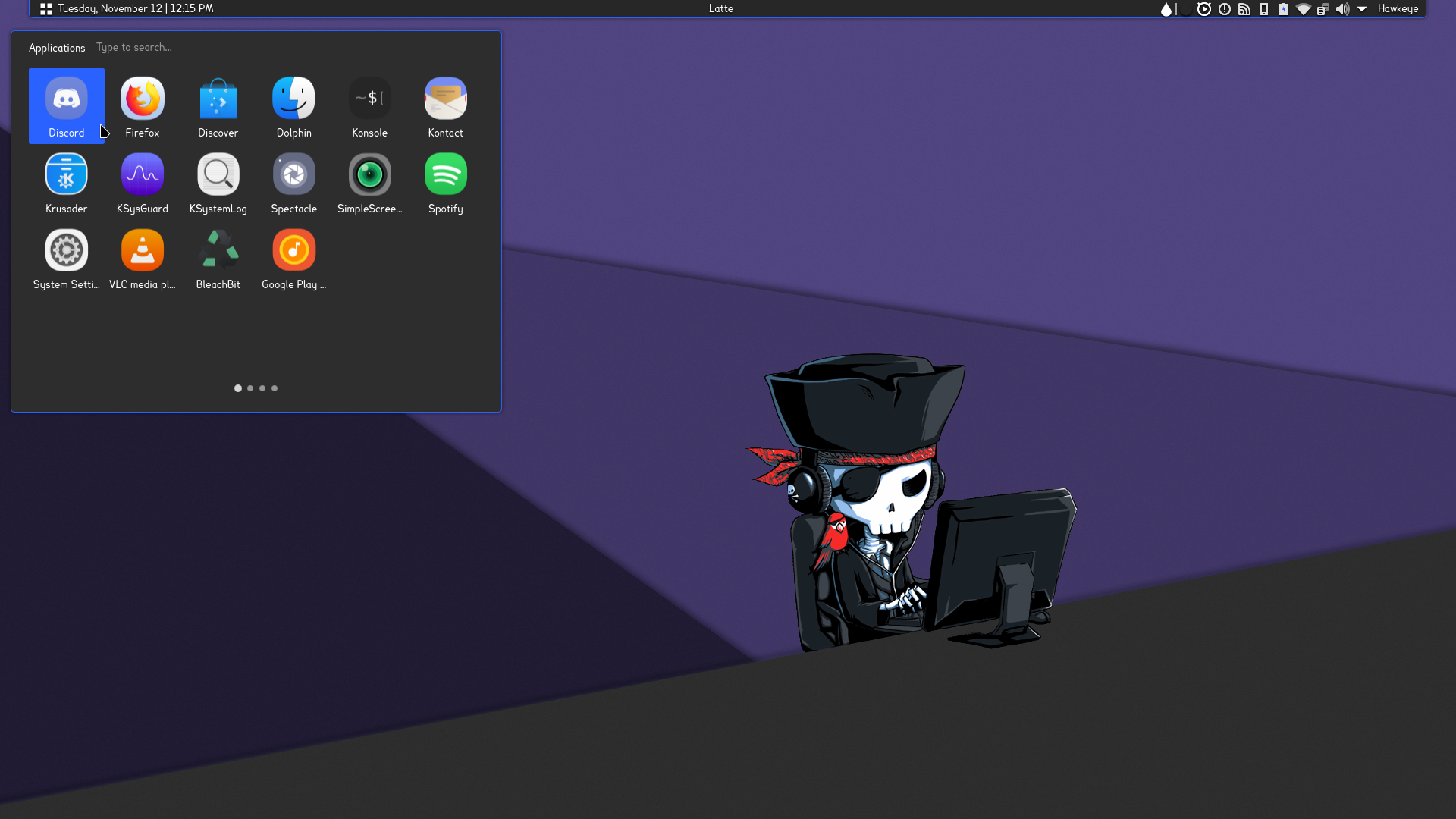Open SimpleScreenRecorder app

pyautogui.click(x=370, y=182)
